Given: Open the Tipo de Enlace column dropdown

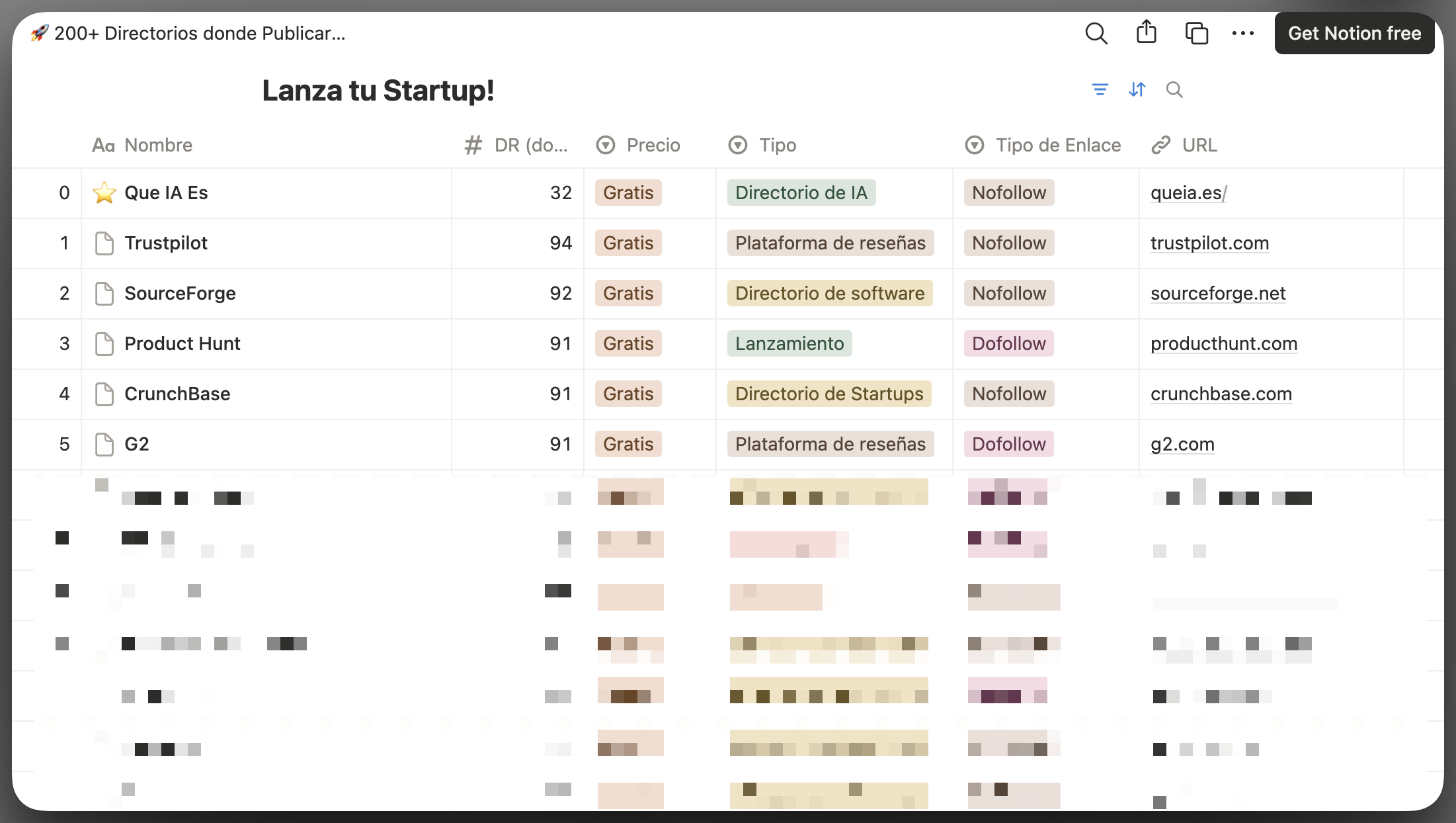Looking at the screenshot, I should pyautogui.click(x=974, y=145).
